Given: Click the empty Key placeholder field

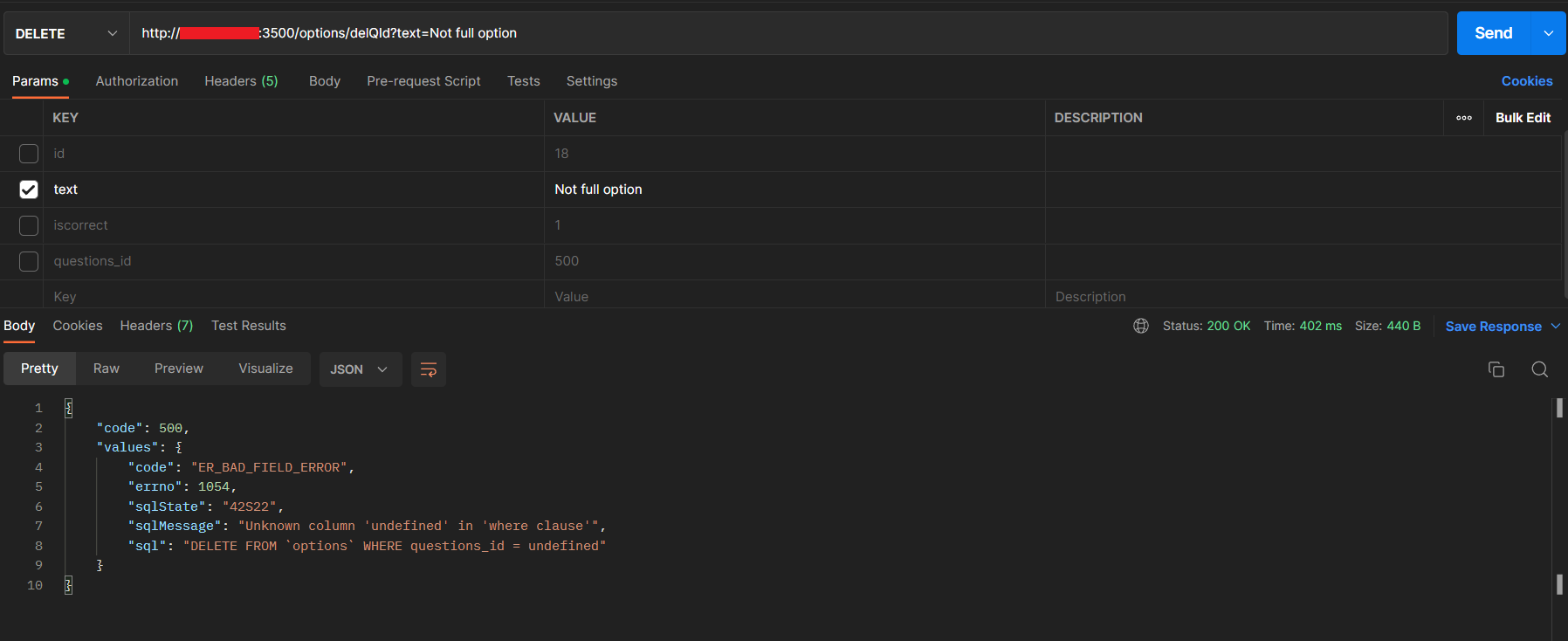Looking at the screenshot, I should [x=293, y=297].
